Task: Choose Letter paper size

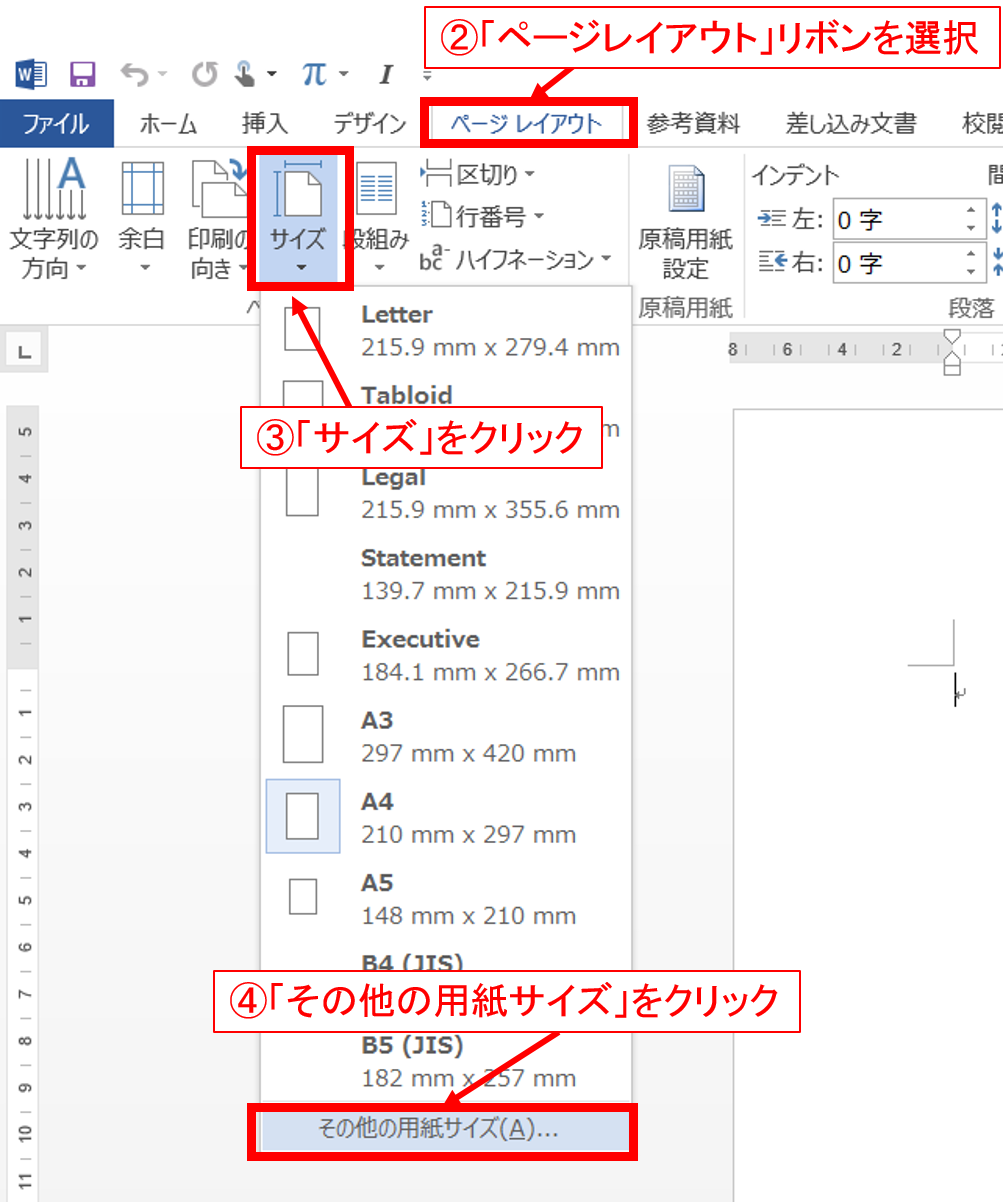Action: coord(446,331)
